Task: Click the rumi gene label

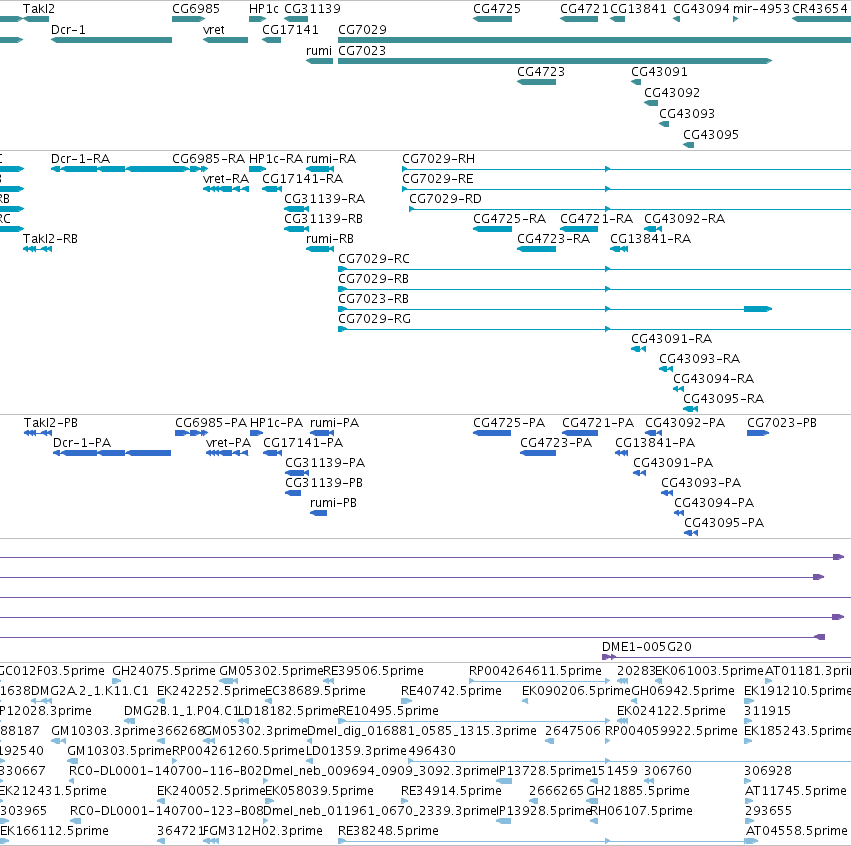Action: pyautogui.click(x=319, y=50)
